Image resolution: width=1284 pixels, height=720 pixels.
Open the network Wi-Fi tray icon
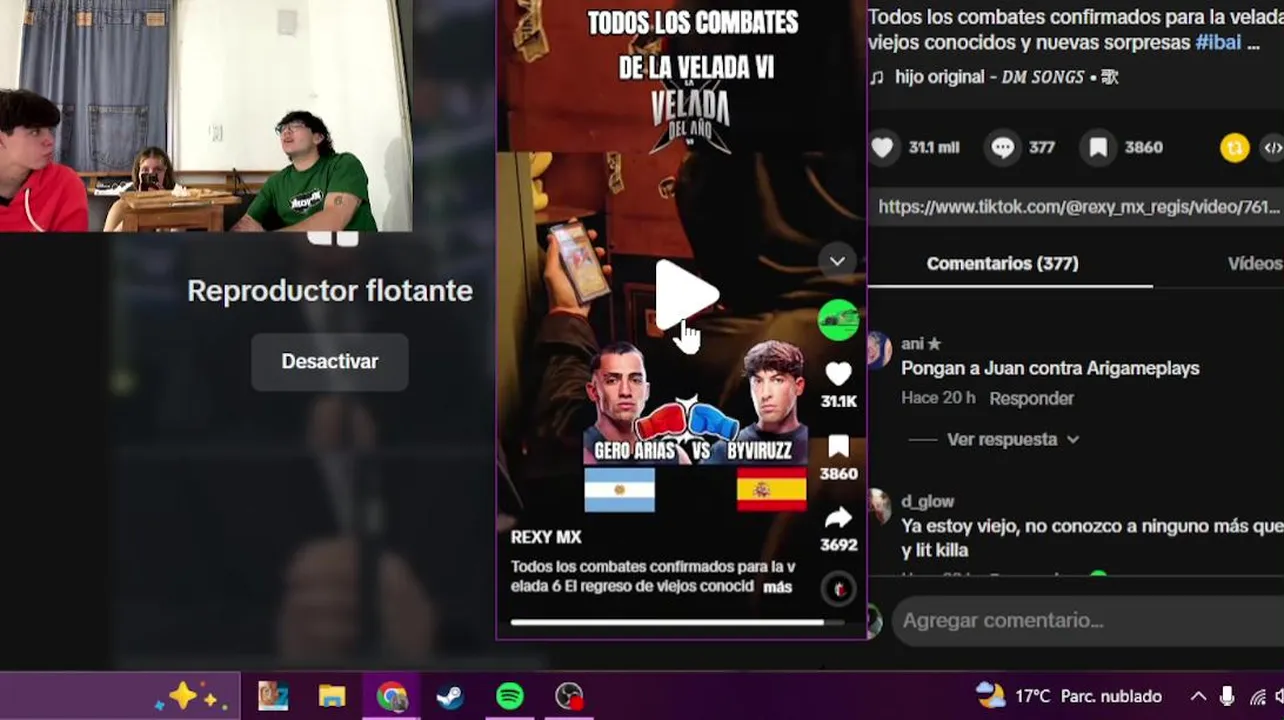pyautogui.click(x=1258, y=697)
